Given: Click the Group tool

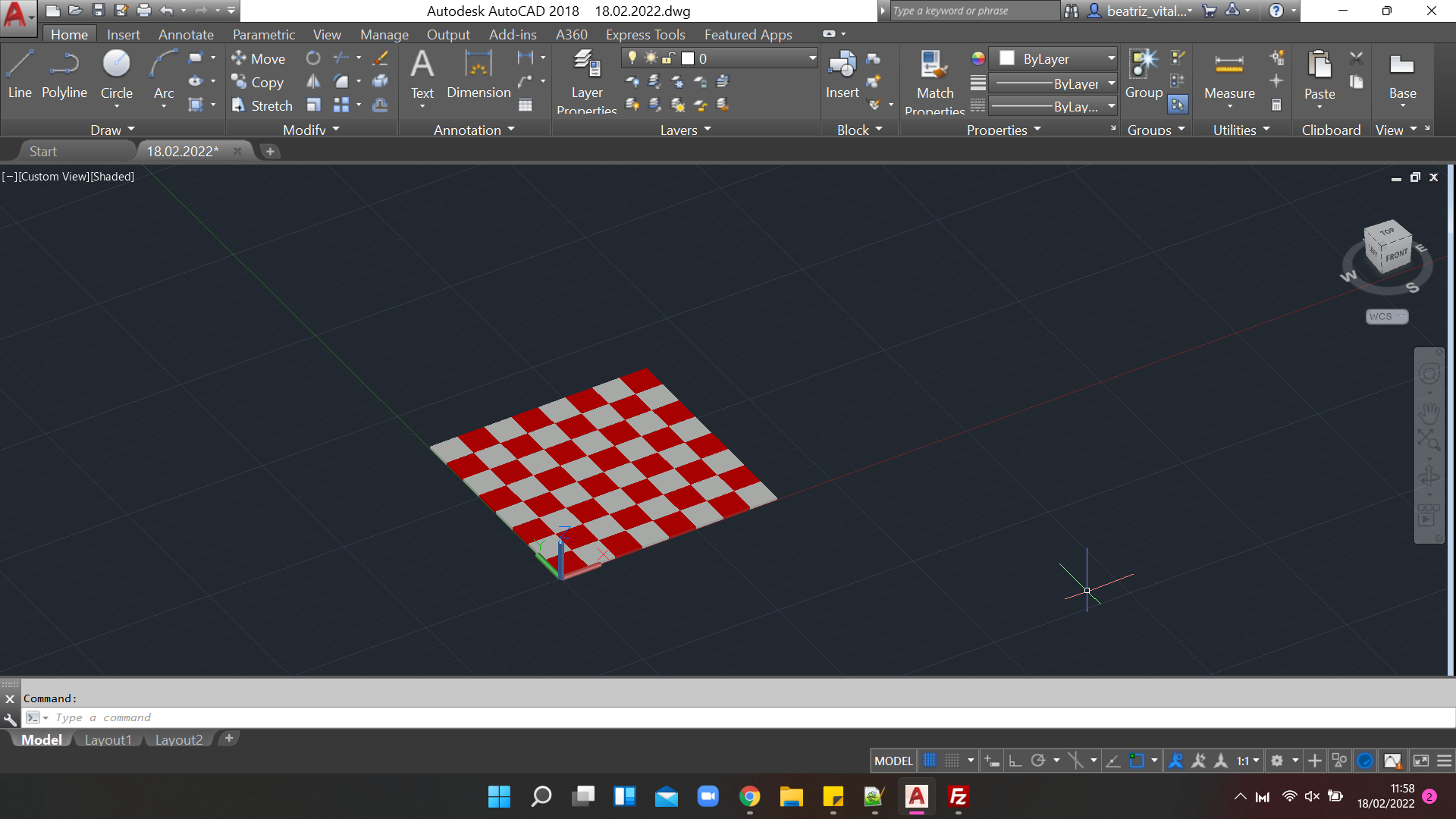Looking at the screenshot, I should (x=1144, y=74).
